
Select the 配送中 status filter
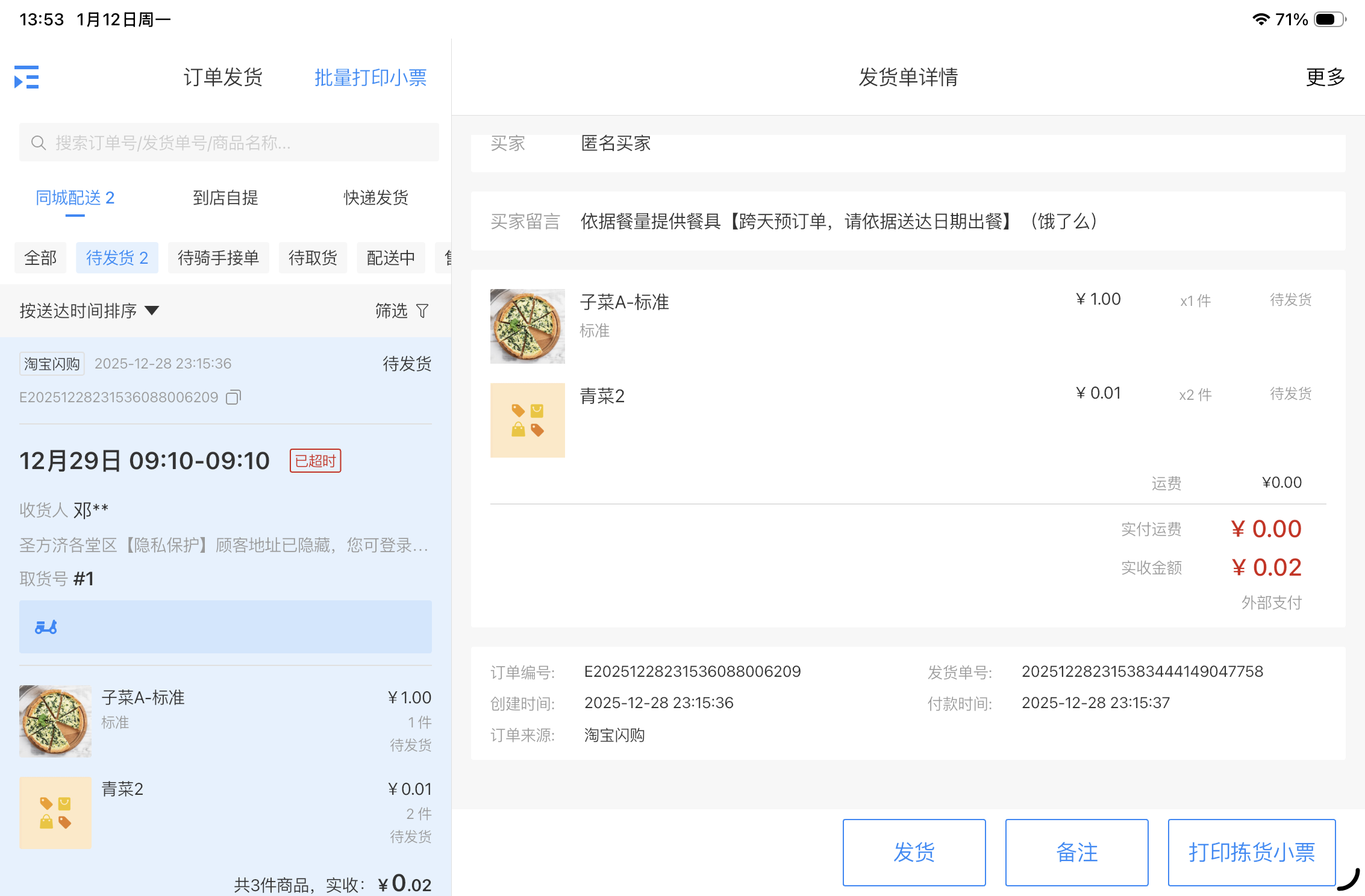[x=390, y=258]
